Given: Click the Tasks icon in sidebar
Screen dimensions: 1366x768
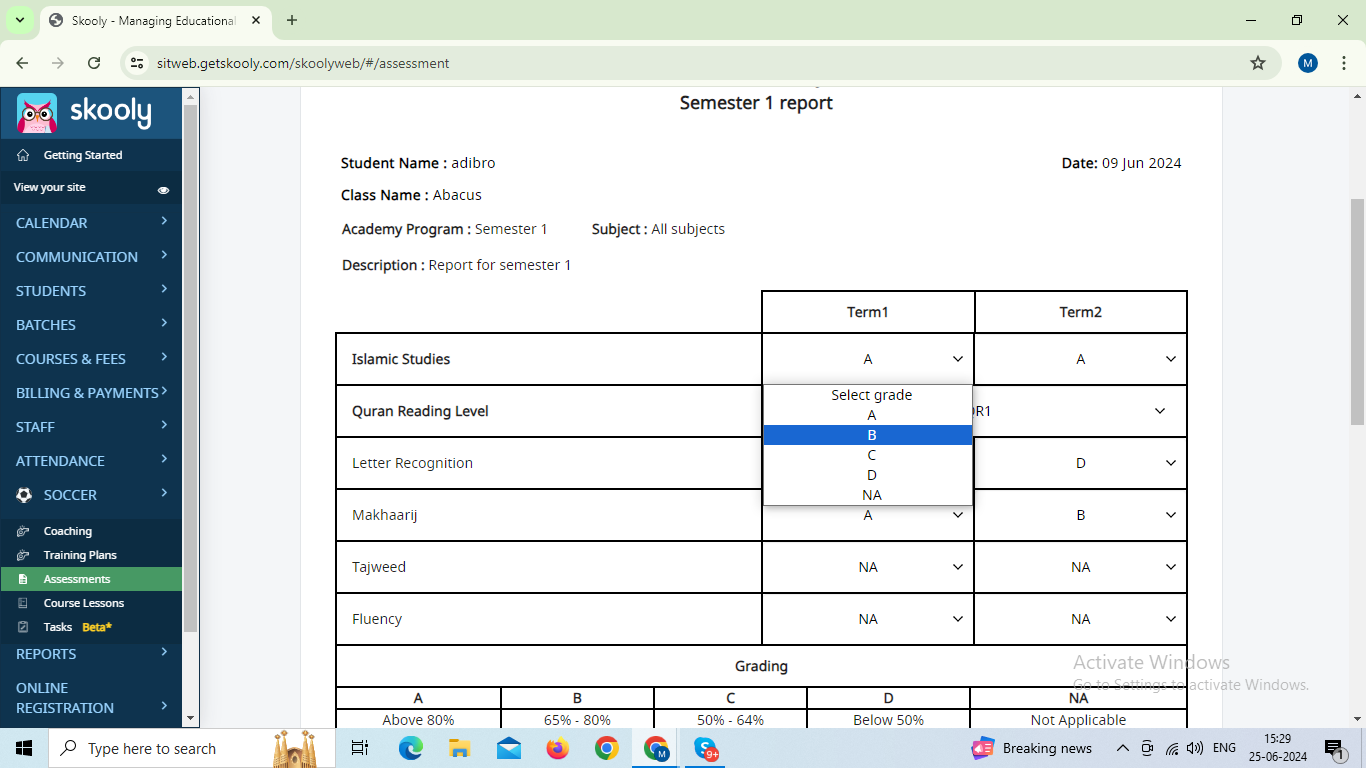Looking at the screenshot, I should pyautogui.click(x=23, y=627).
